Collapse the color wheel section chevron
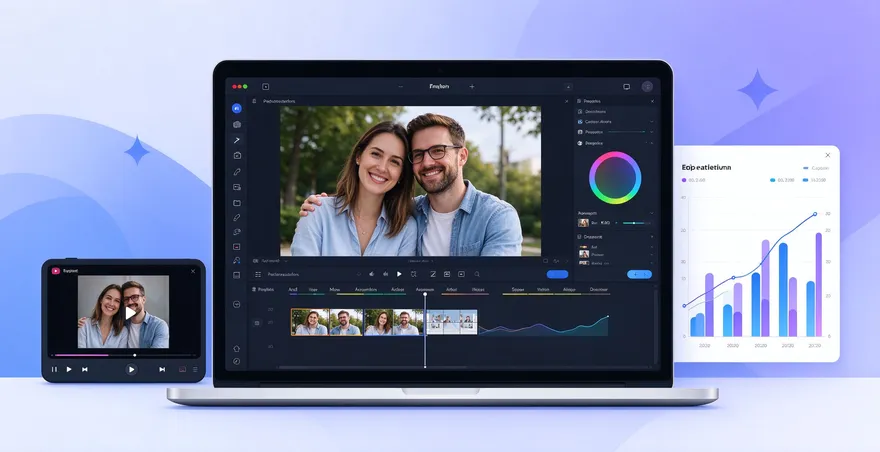 pyautogui.click(x=652, y=143)
